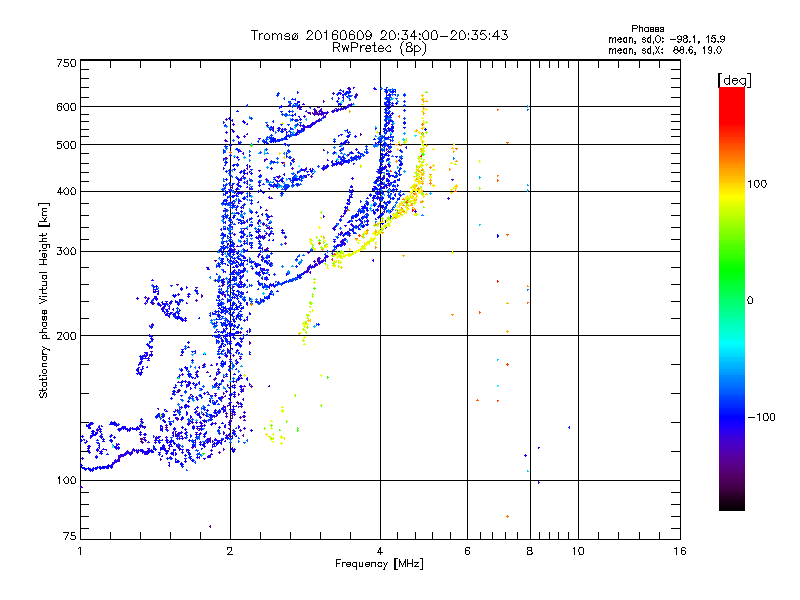Click the '[deg]' colorbar unit label

pos(734,80)
